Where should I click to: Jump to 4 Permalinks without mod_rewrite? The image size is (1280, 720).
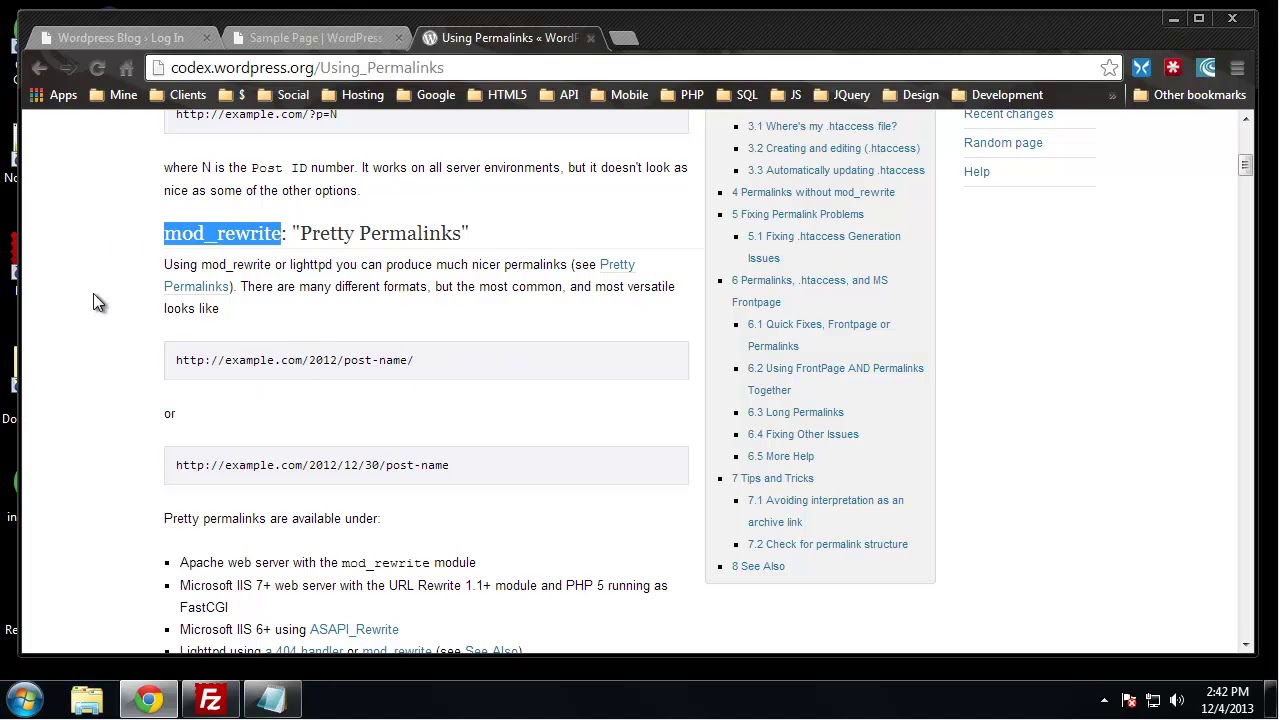click(x=813, y=193)
